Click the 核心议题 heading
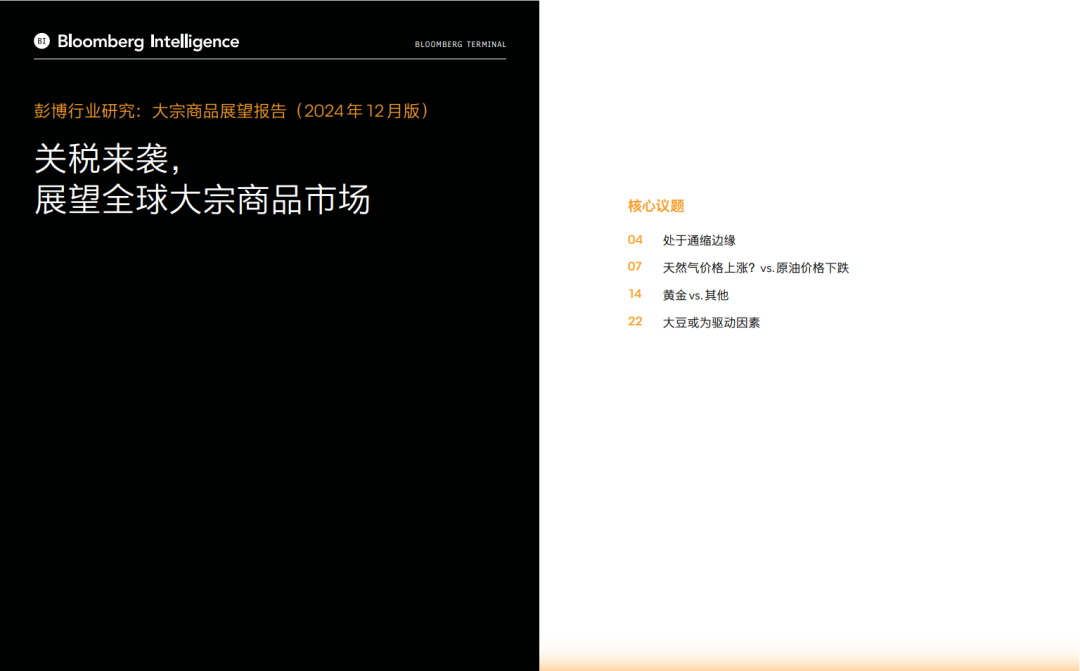This screenshot has width=1080, height=671. pyautogui.click(x=656, y=206)
